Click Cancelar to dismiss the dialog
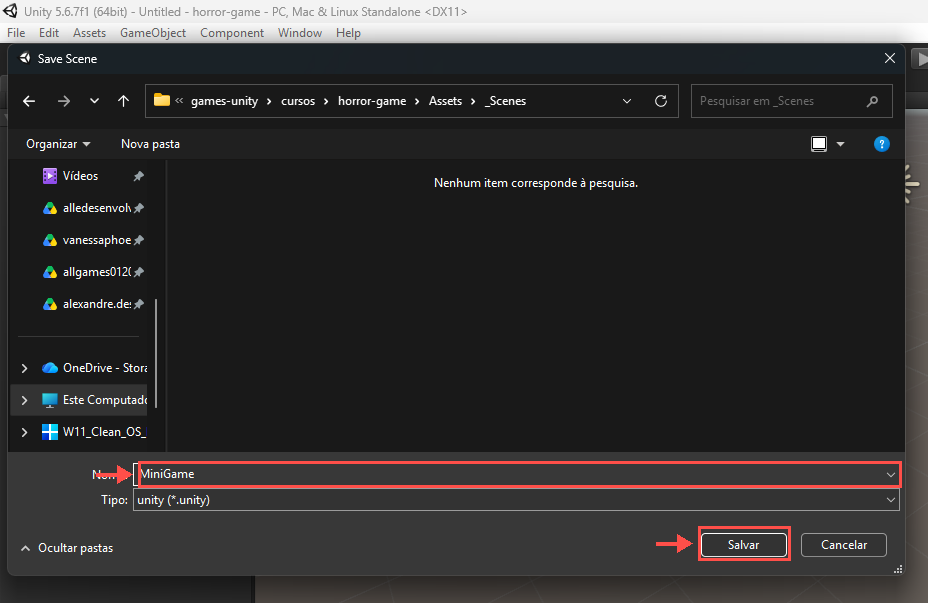 pos(844,544)
